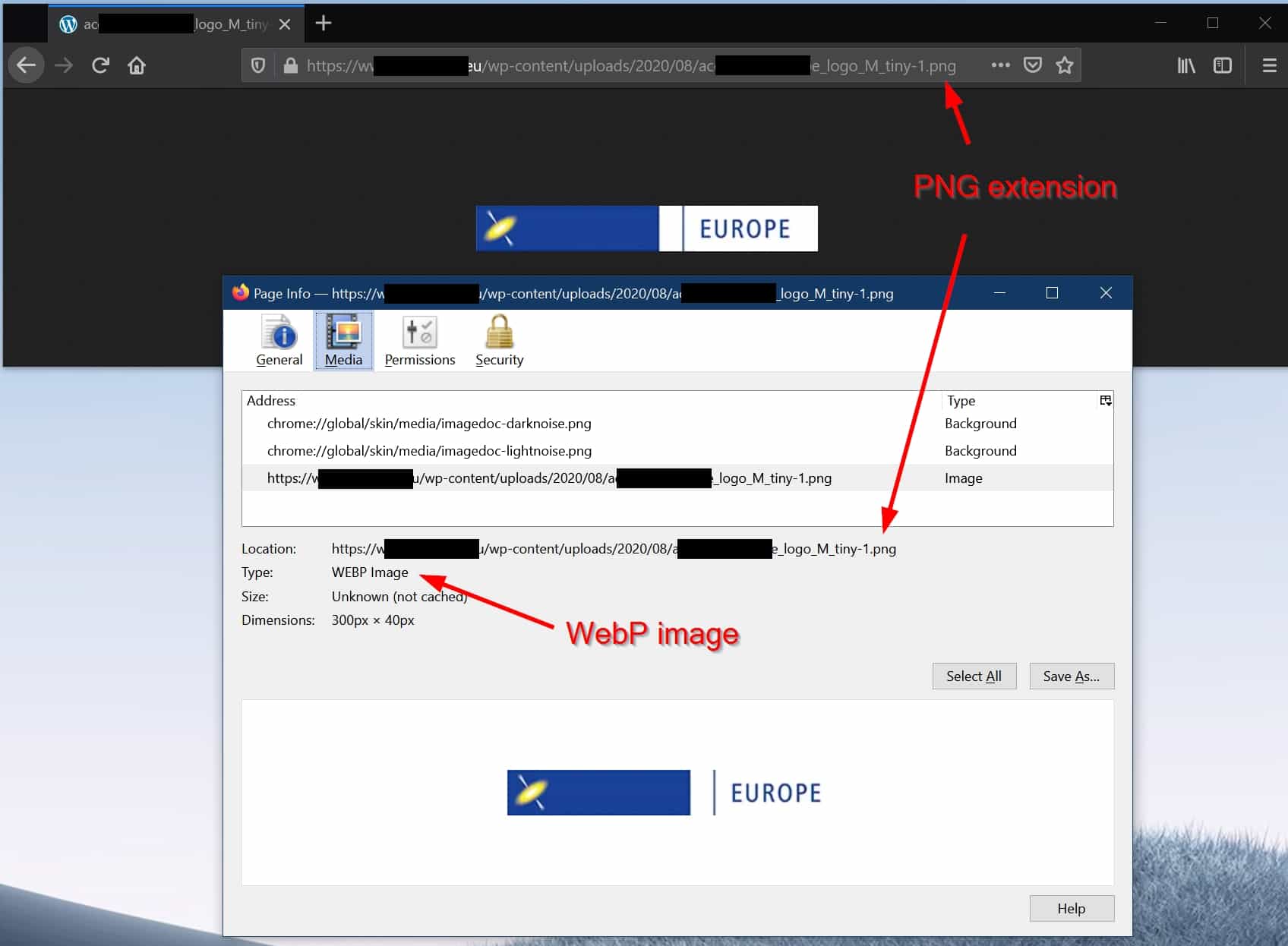Bookmark this page with the star

pyautogui.click(x=1065, y=65)
